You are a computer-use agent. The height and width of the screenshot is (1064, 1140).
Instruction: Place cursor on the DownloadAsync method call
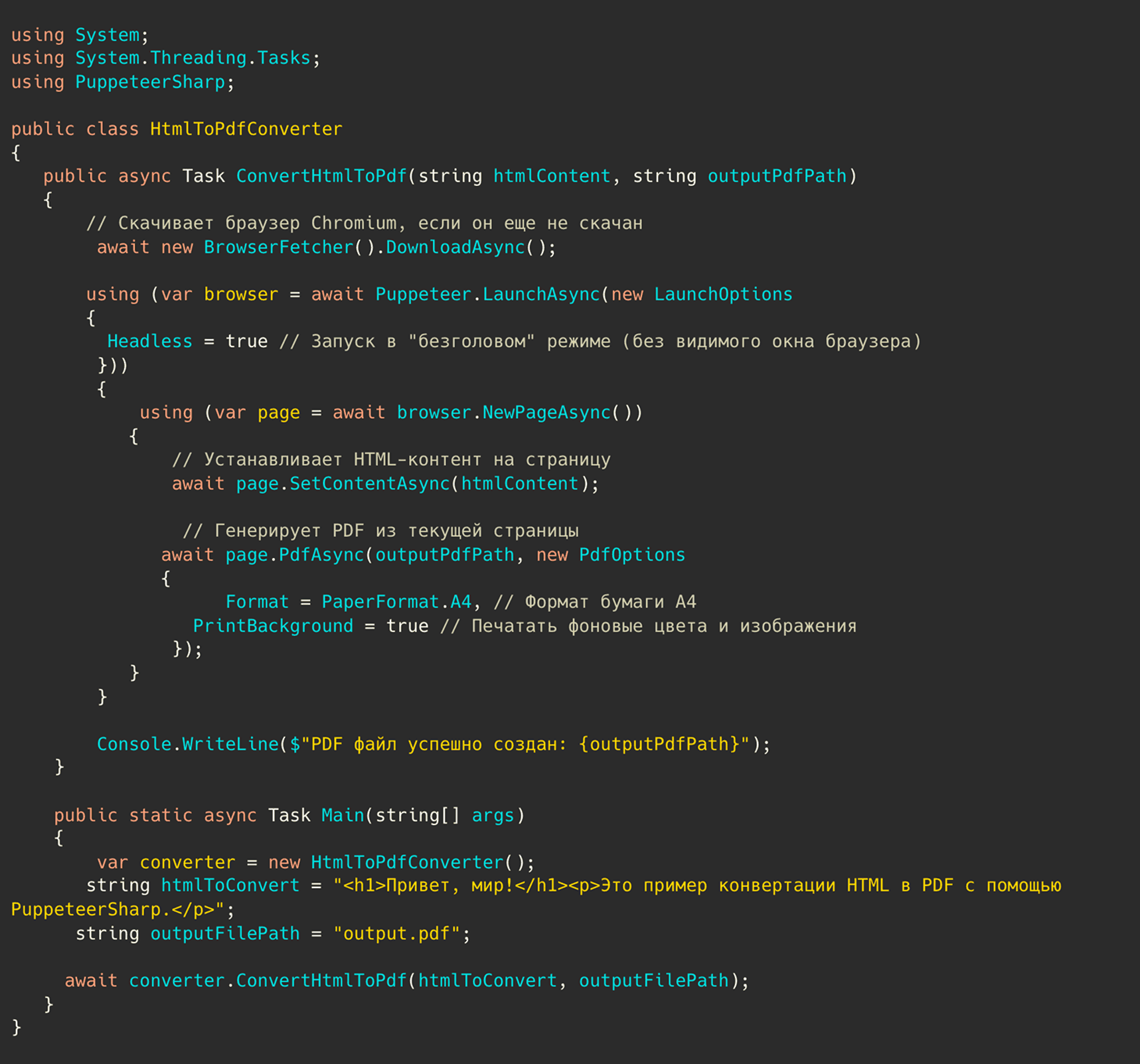pyautogui.click(x=455, y=247)
